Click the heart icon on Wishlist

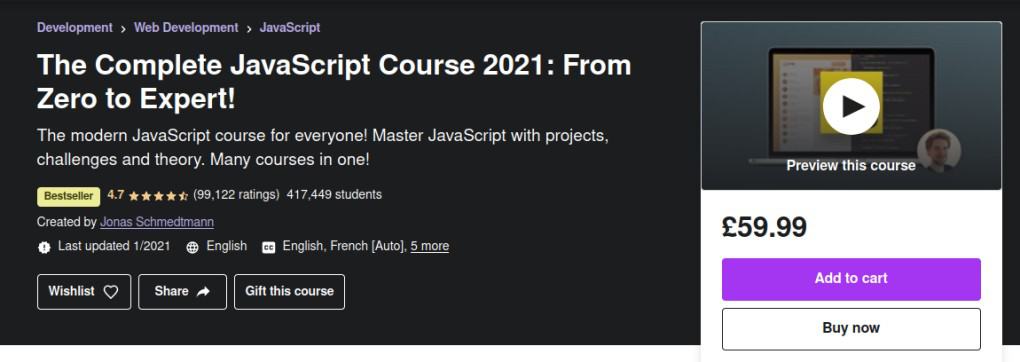(x=111, y=292)
